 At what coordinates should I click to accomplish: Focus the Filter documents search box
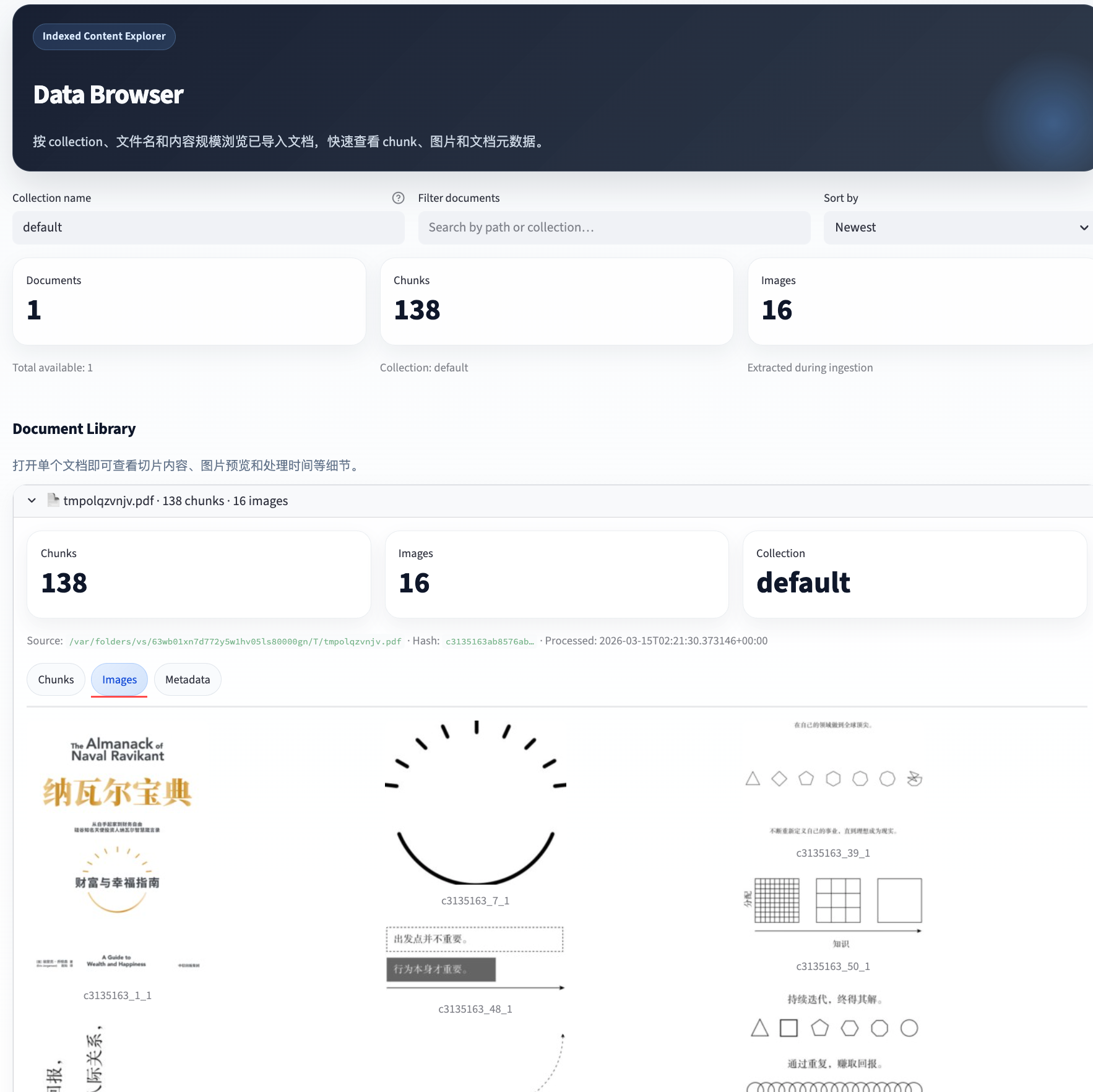coord(613,227)
